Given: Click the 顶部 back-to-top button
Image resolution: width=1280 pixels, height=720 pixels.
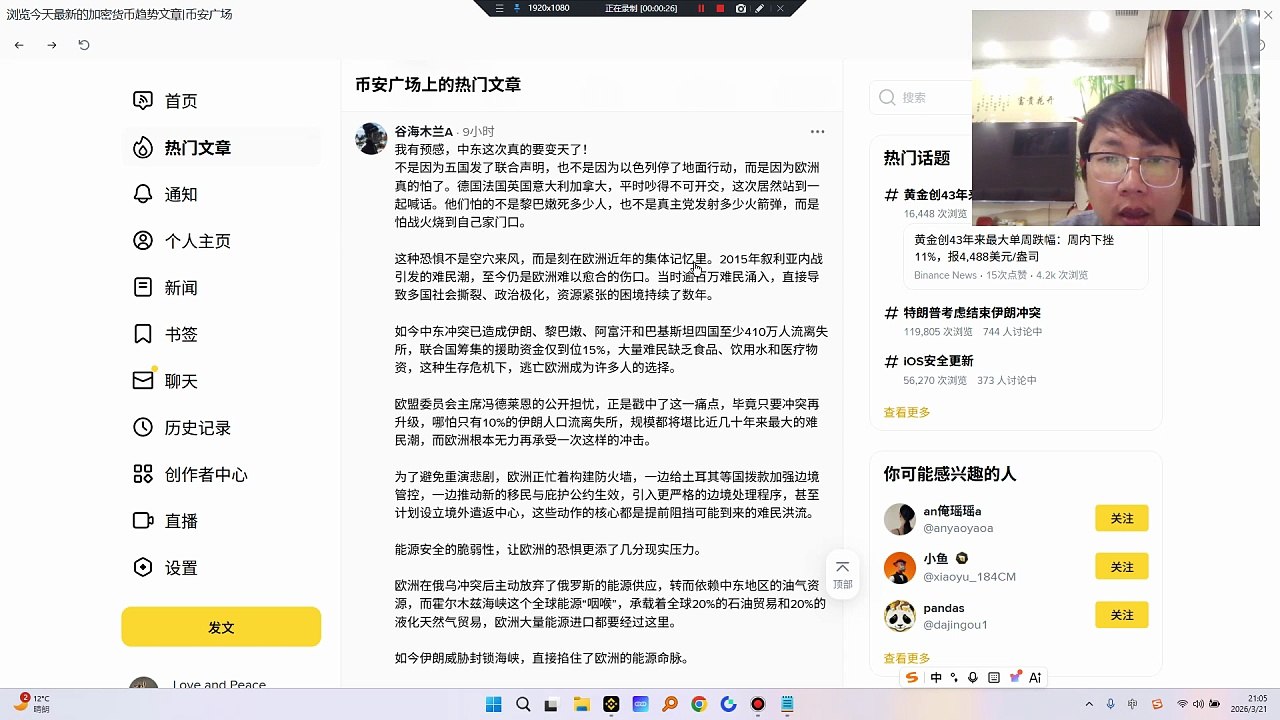Looking at the screenshot, I should (842, 575).
